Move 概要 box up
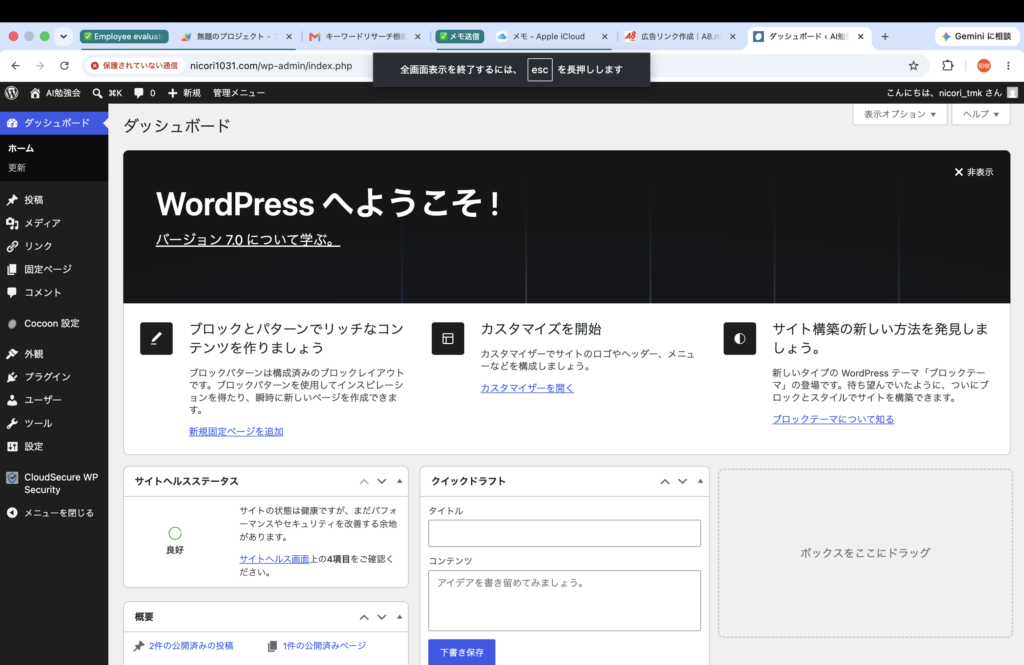The width and height of the screenshot is (1024, 665). (x=364, y=617)
